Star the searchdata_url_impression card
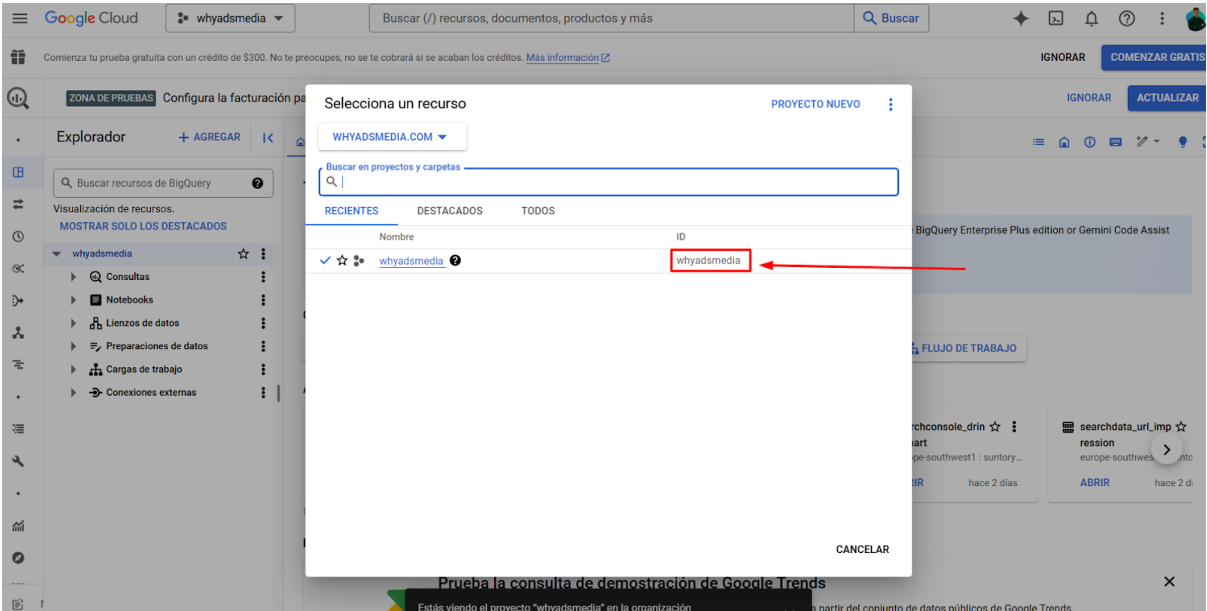The image size is (1207, 611). tap(1181, 427)
